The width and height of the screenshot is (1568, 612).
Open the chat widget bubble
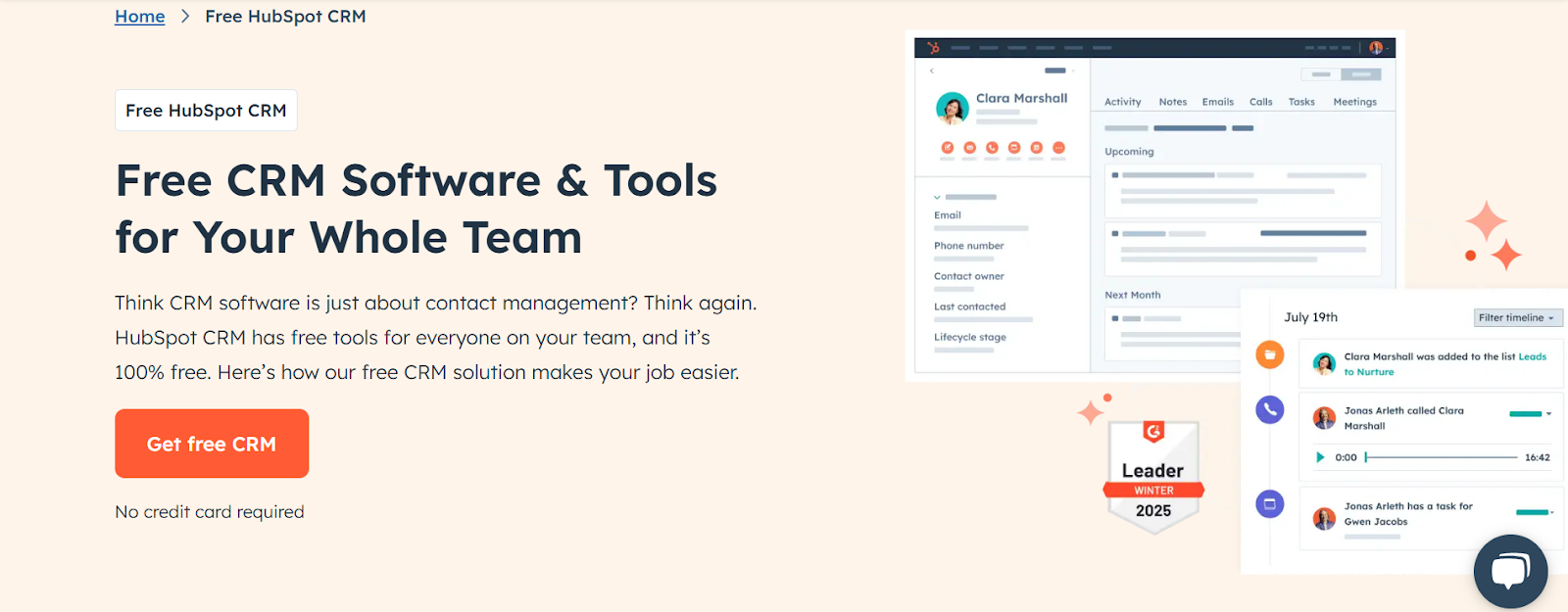point(1510,572)
